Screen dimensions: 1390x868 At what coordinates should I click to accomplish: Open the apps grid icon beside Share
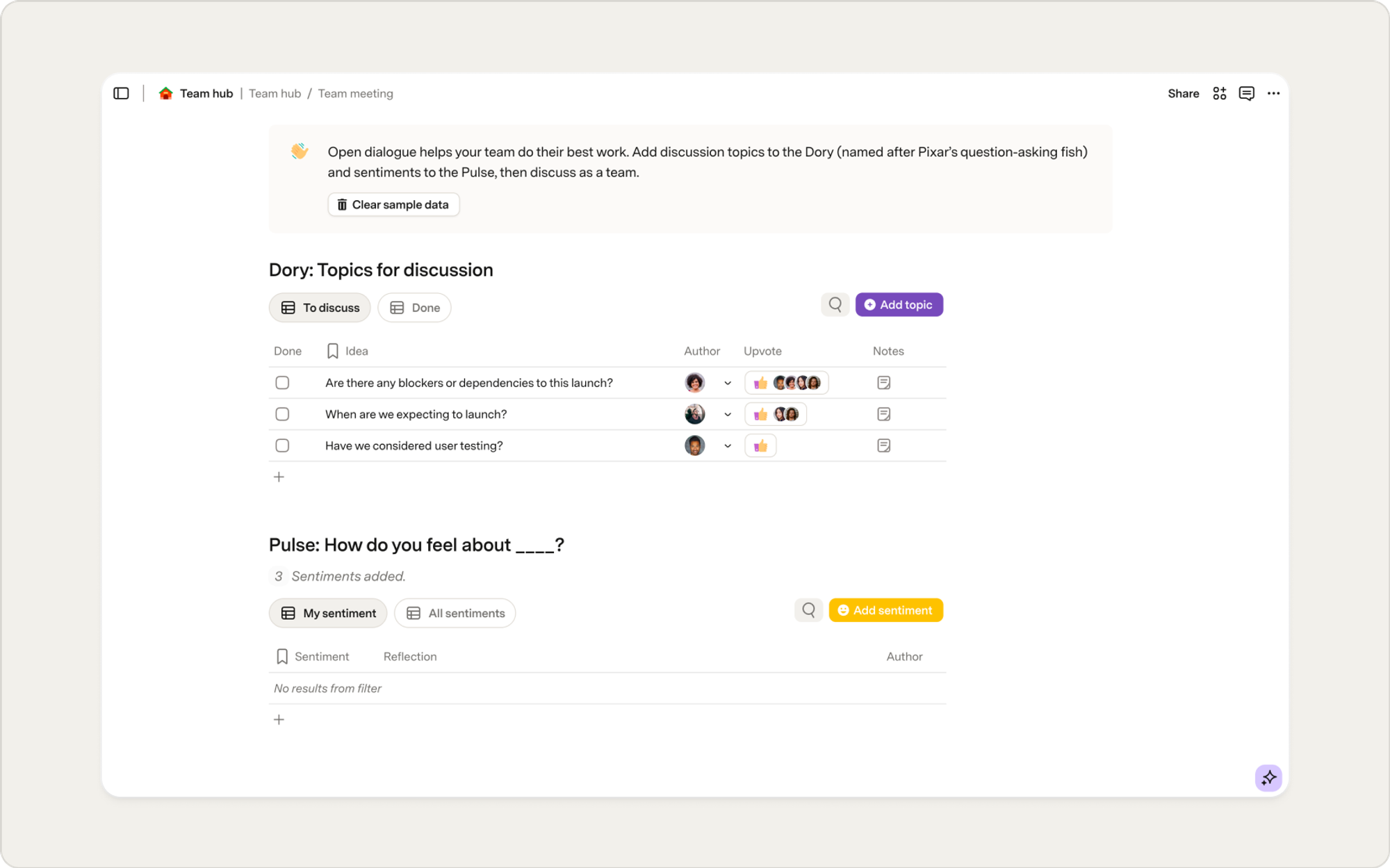[1219, 93]
